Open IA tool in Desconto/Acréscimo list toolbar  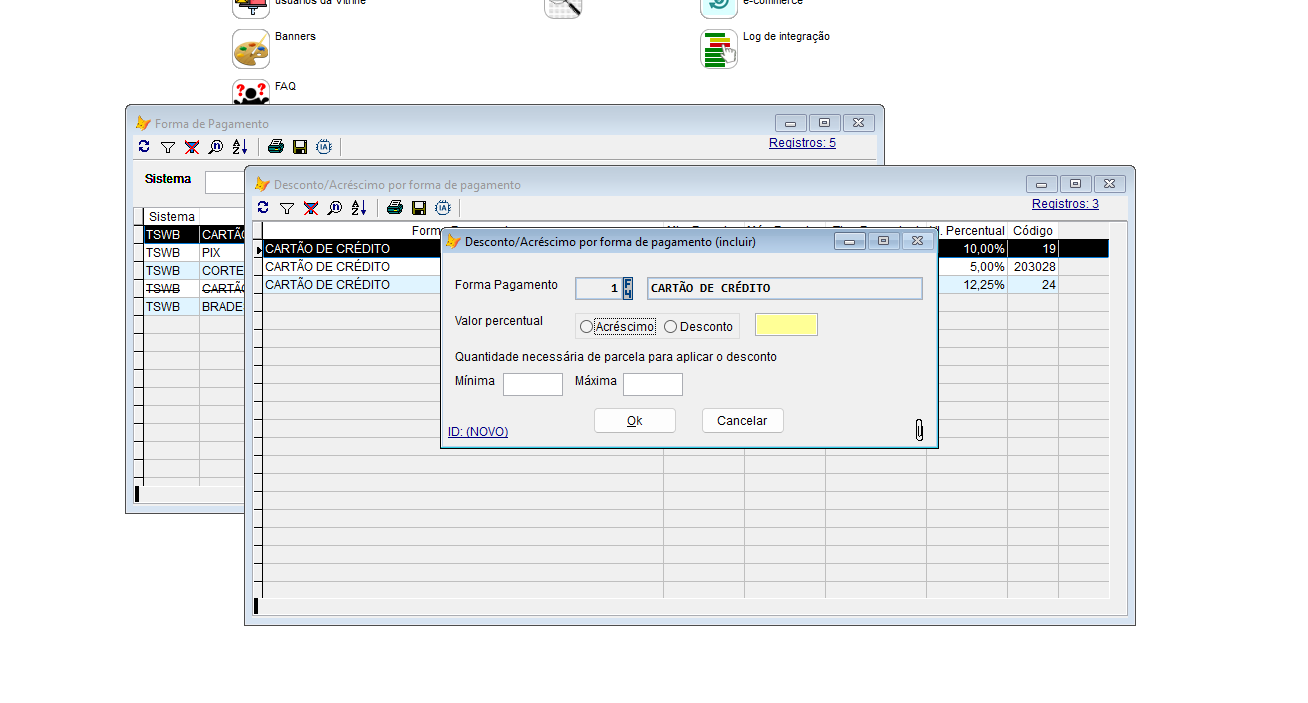click(x=443, y=208)
